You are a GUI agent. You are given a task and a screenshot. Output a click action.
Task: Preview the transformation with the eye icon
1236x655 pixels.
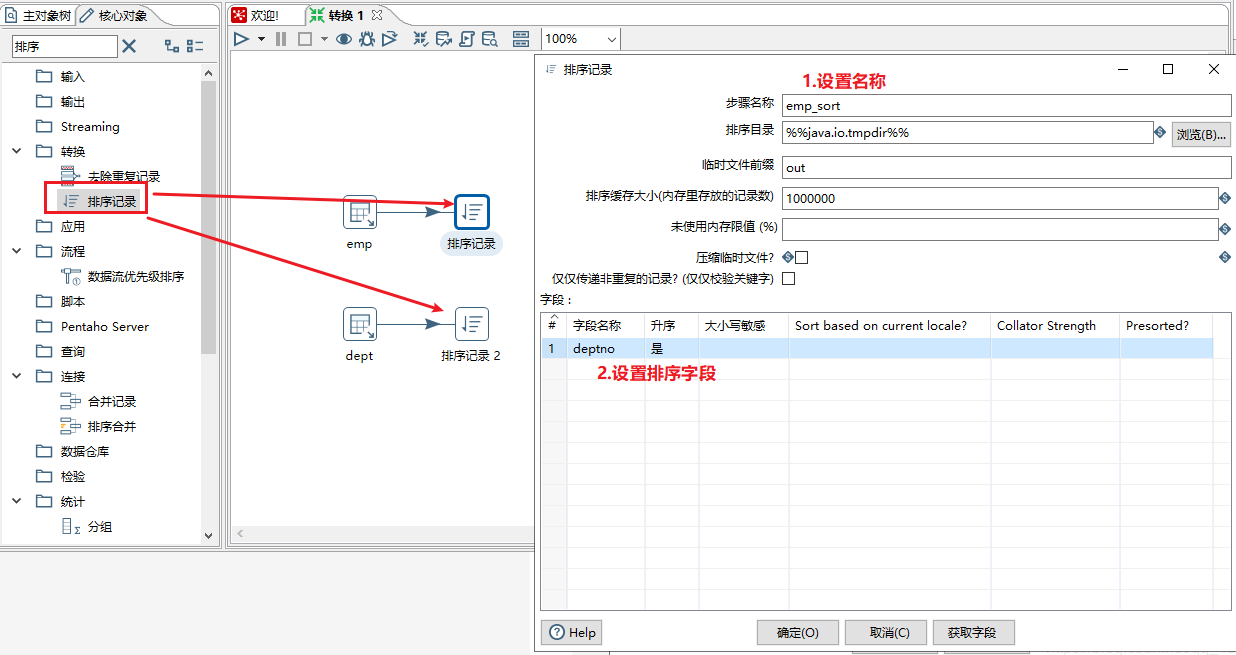[344, 39]
